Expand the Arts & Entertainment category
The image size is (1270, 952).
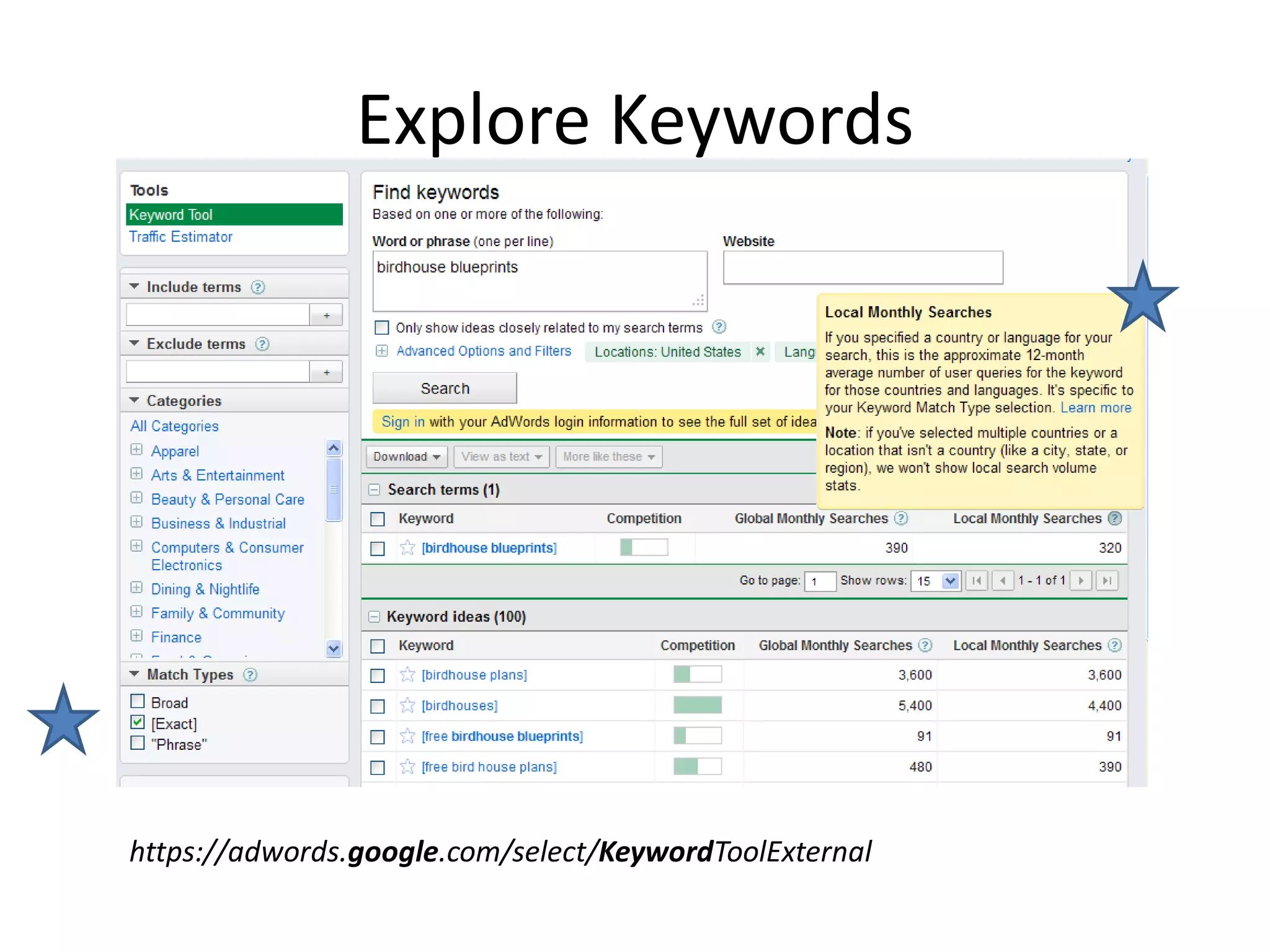tap(137, 474)
